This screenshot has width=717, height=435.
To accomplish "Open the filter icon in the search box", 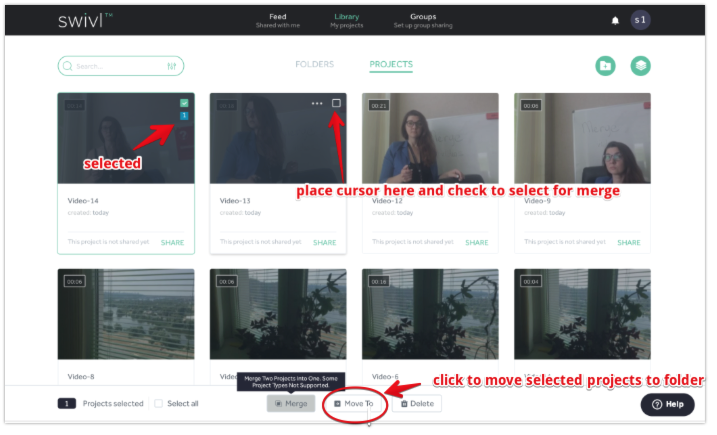I will [172, 67].
